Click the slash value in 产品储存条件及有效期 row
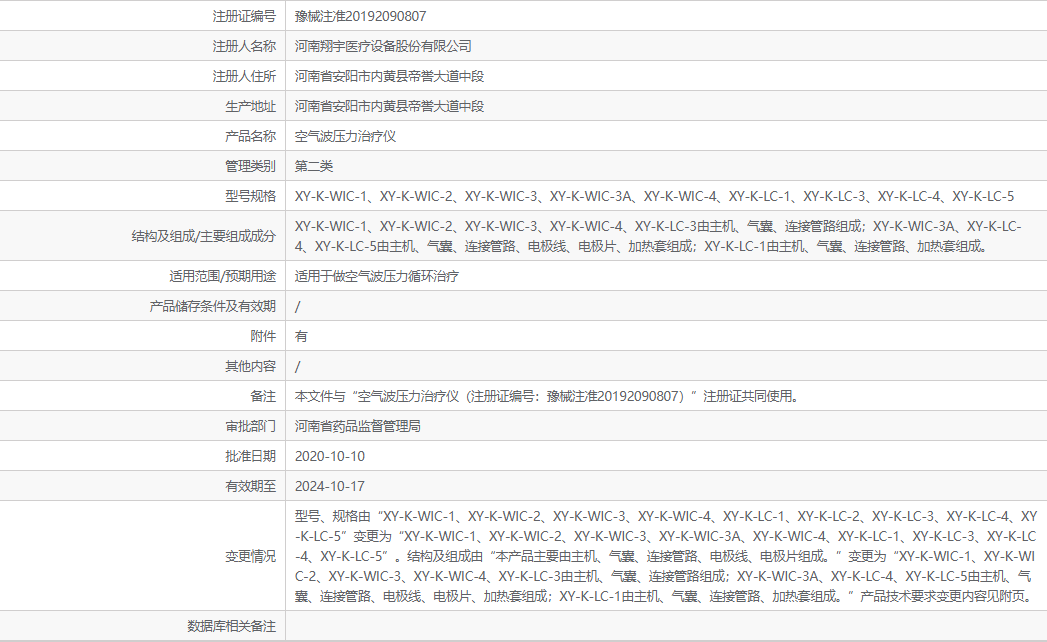1047x642 pixels. [298, 307]
